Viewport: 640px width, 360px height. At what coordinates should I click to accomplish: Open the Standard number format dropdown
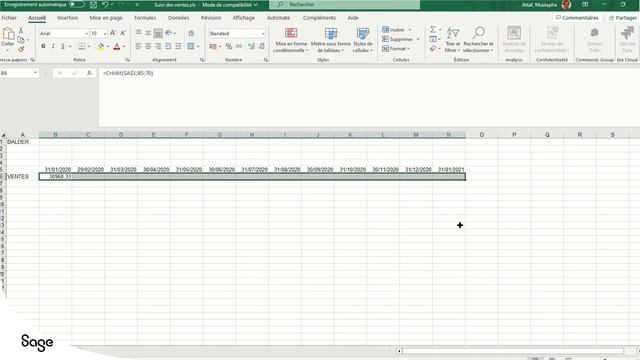pos(263,33)
